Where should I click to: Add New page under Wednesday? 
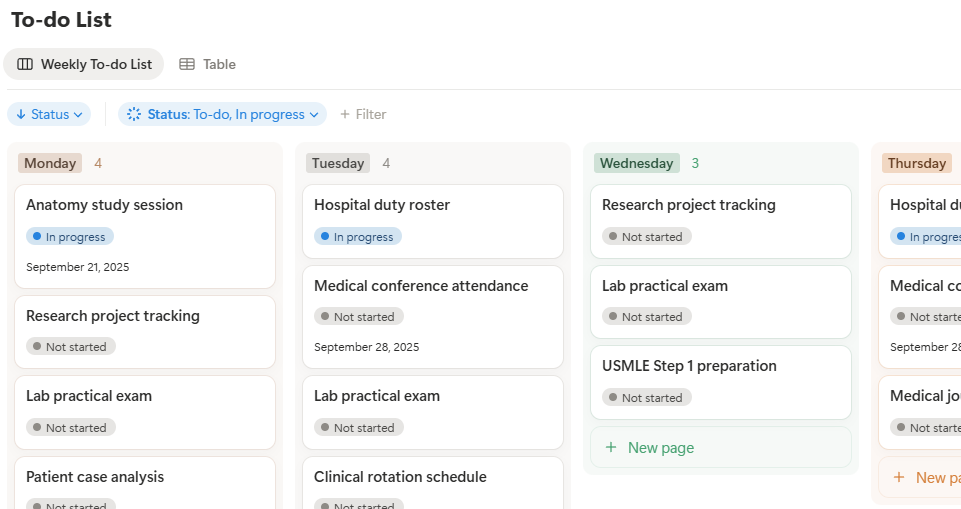[x=660, y=448]
